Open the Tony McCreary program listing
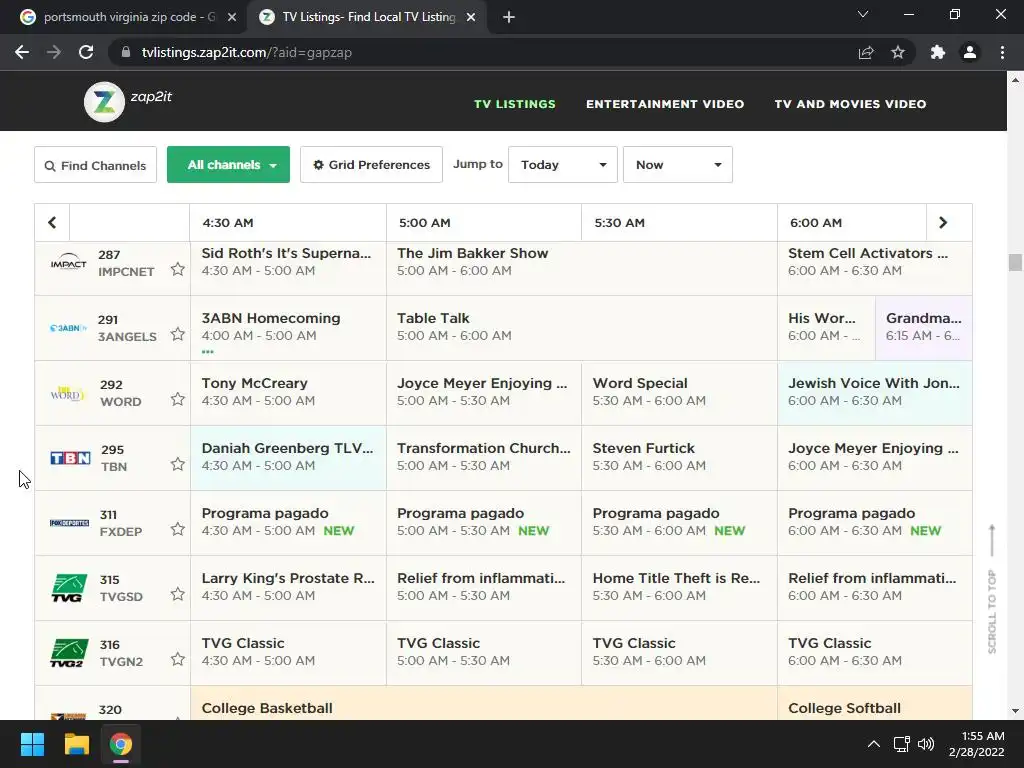Screen dimensions: 1024x768 pos(288,392)
